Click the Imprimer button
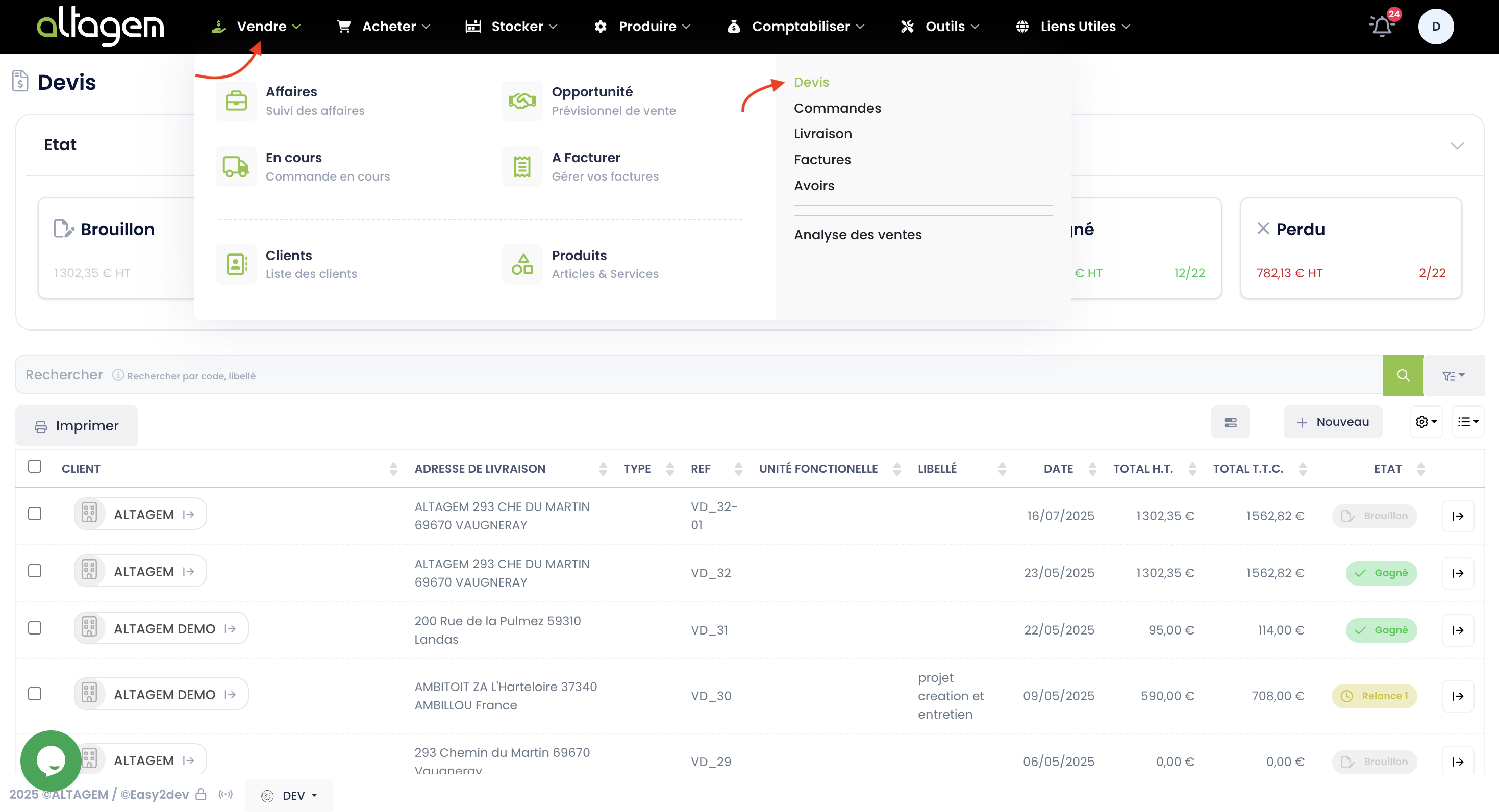Image resolution: width=1499 pixels, height=812 pixels. [77, 426]
